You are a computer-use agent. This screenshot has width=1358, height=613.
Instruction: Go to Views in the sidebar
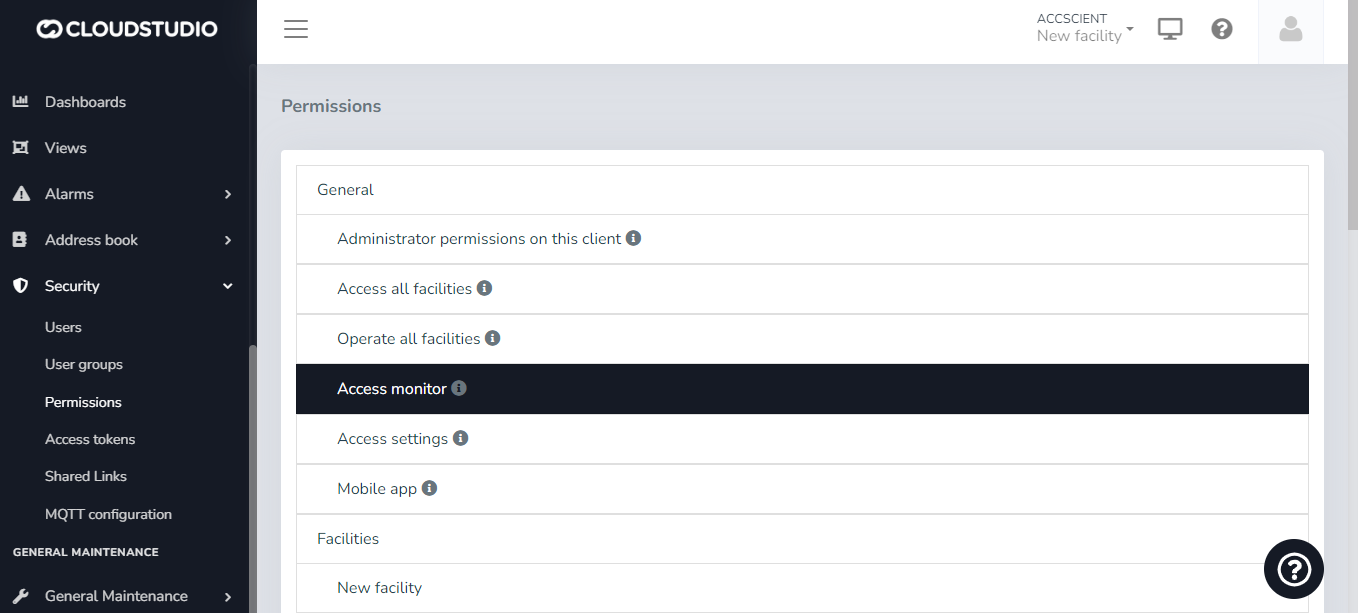tap(66, 148)
